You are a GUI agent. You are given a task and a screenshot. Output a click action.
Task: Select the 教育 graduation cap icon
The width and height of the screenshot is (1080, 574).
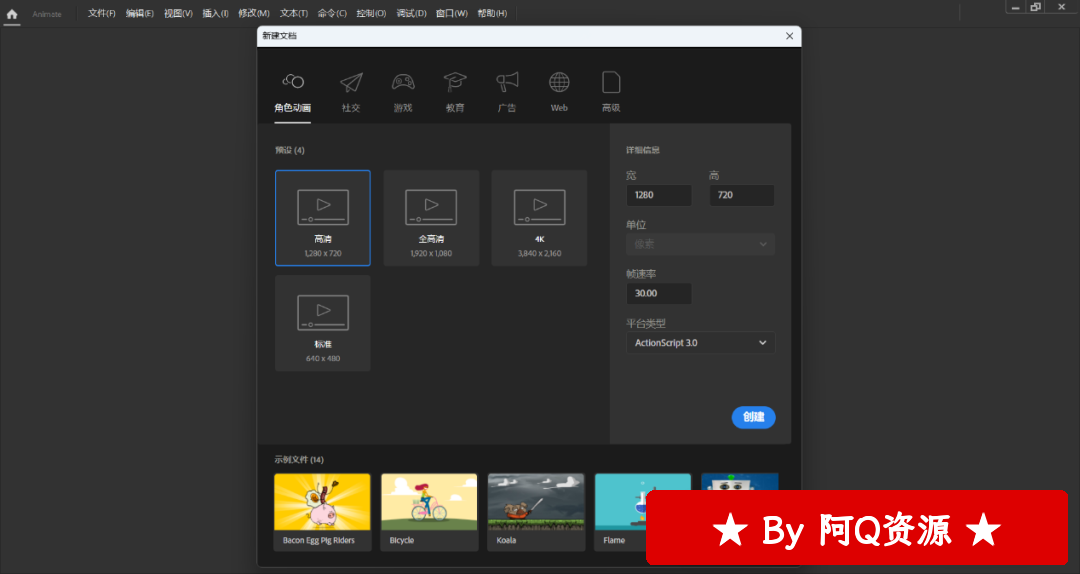[x=455, y=82]
